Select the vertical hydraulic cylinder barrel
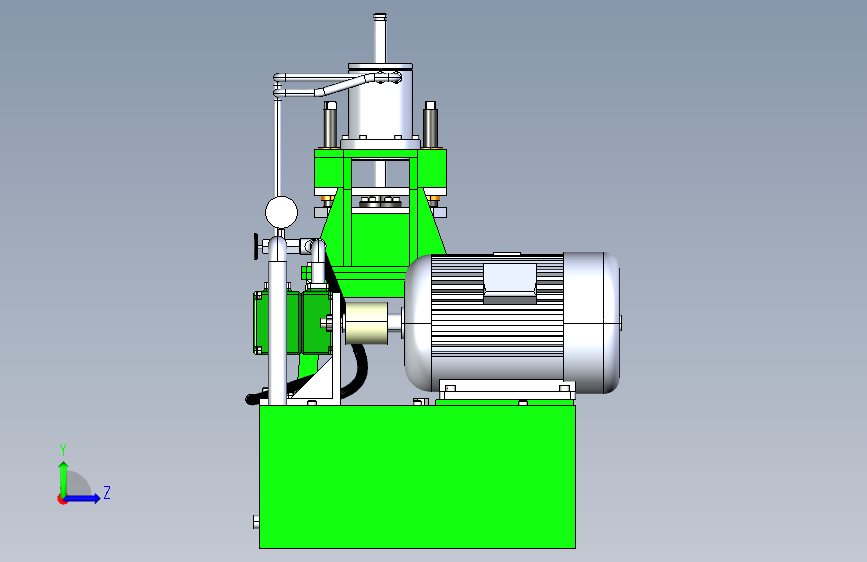The image size is (867, 562). (380, 103)
